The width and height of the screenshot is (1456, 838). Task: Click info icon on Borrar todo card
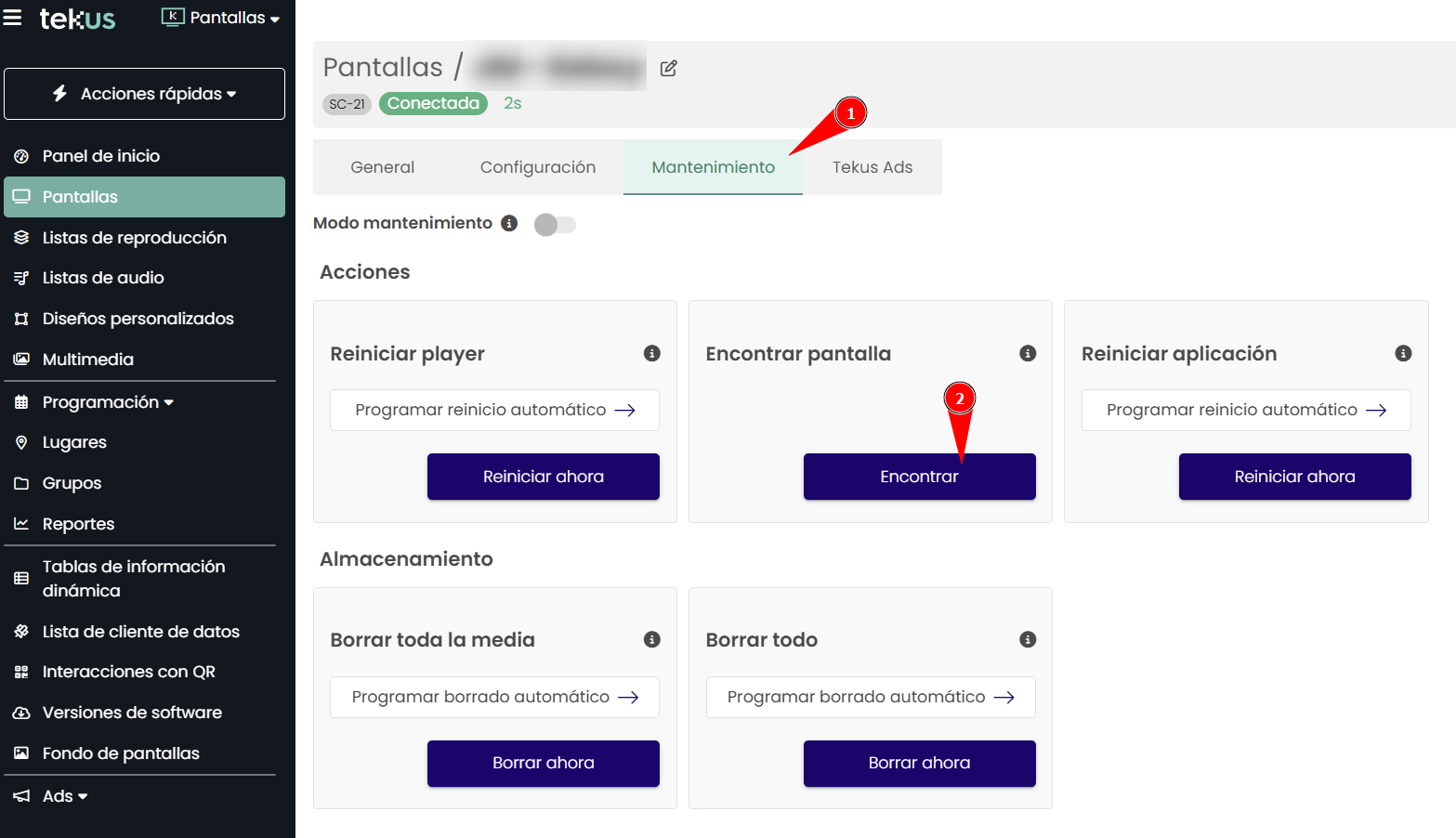(1028, 639)
